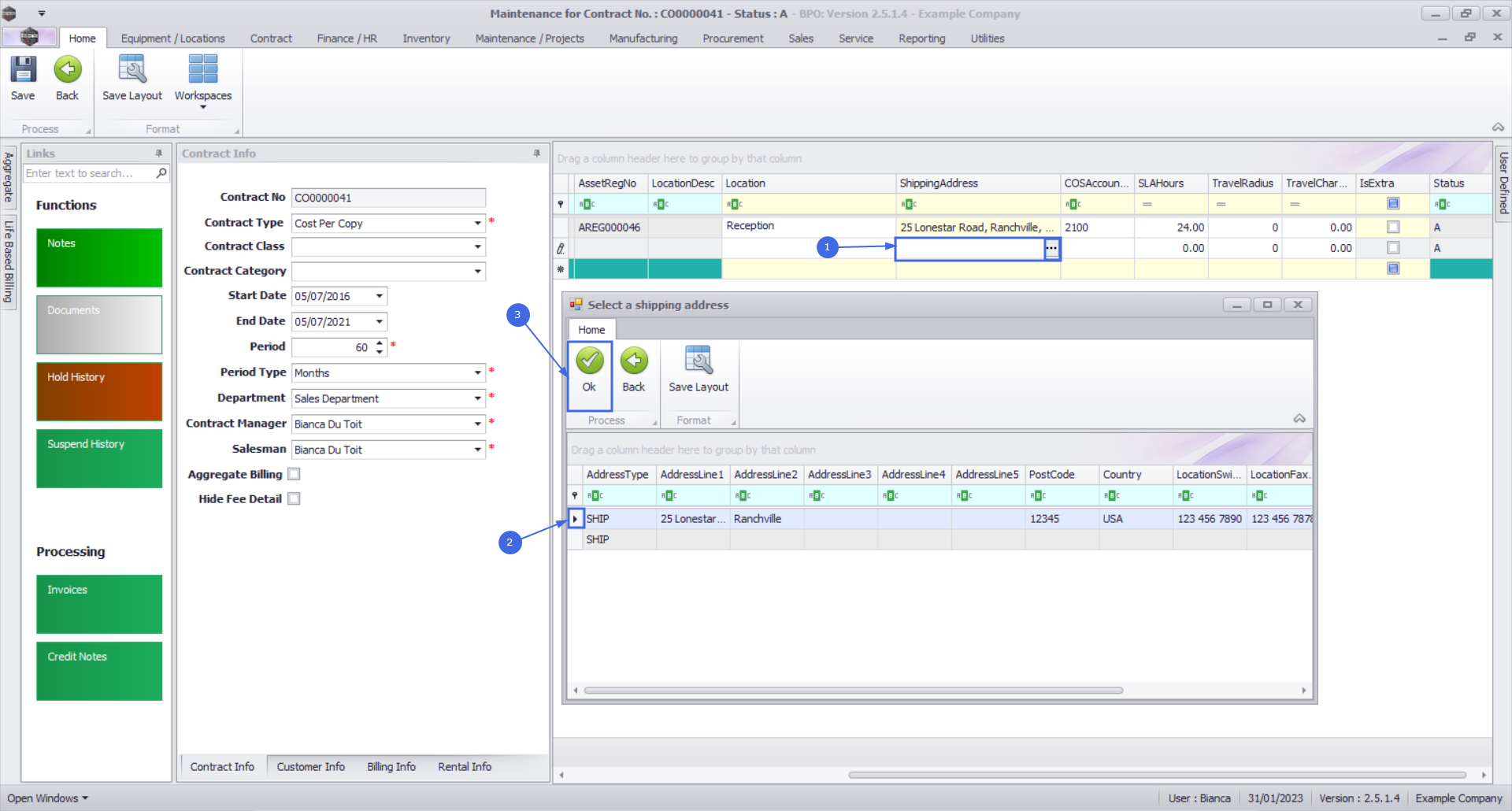
Task: Click the filter icon under ShippingAddress column
Action: pos(909,205)
